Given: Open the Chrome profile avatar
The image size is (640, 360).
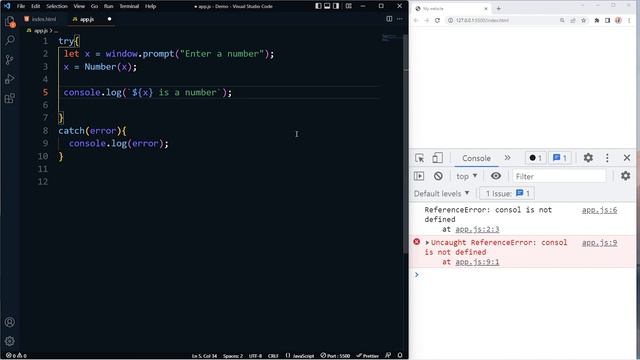Looking at the screenshot, I should [x=618, y=20].
